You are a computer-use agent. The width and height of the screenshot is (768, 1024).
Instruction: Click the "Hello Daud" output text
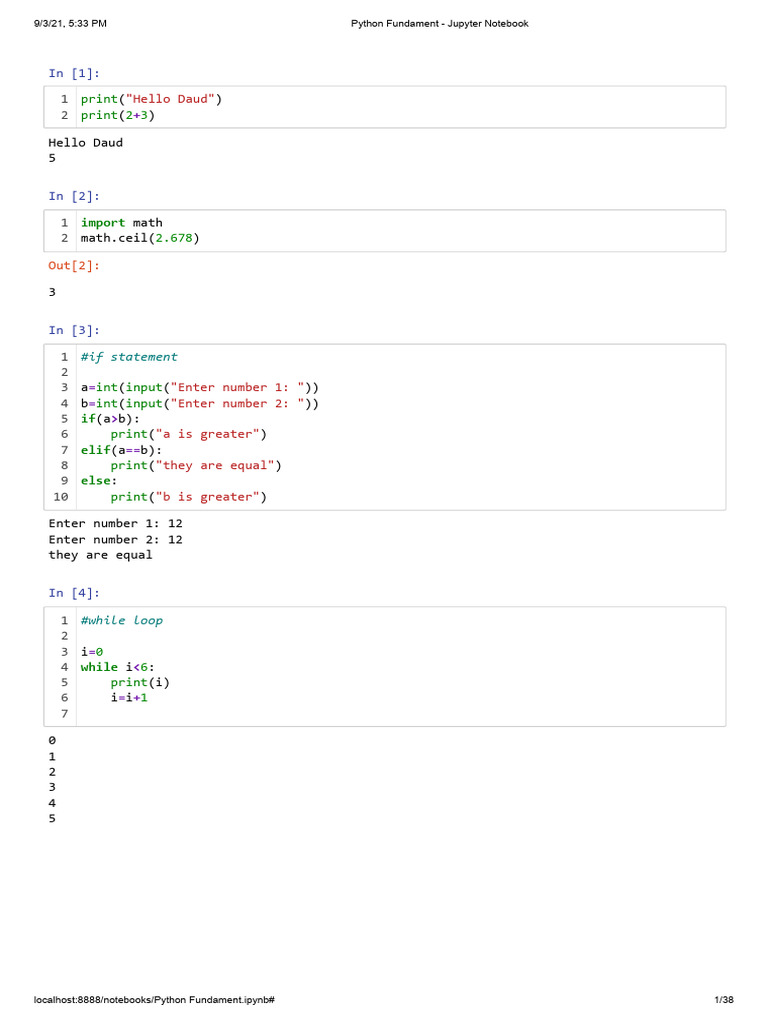(x=86, y=142)
